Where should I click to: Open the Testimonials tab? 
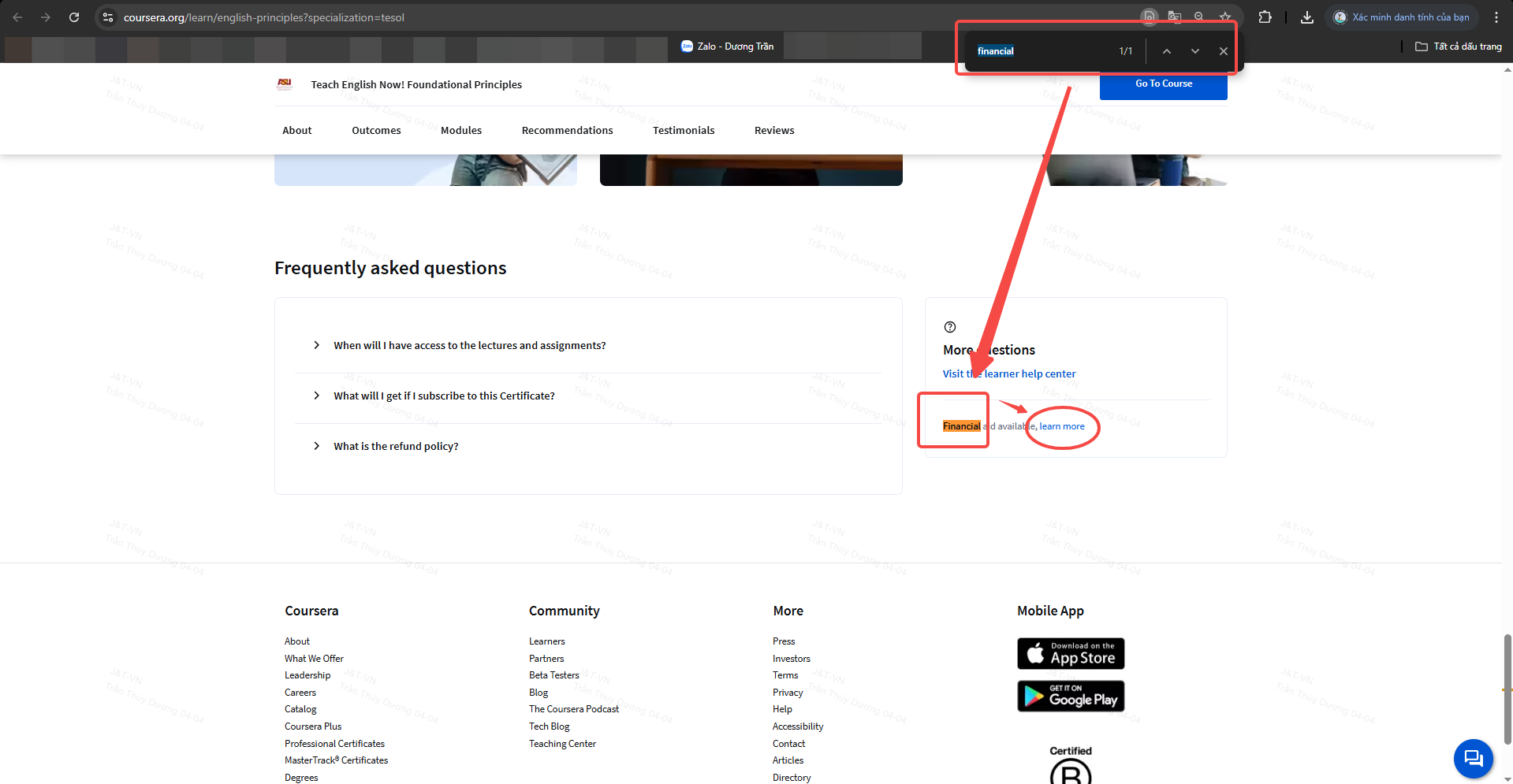pyautogui.click(x=683, y=131)
